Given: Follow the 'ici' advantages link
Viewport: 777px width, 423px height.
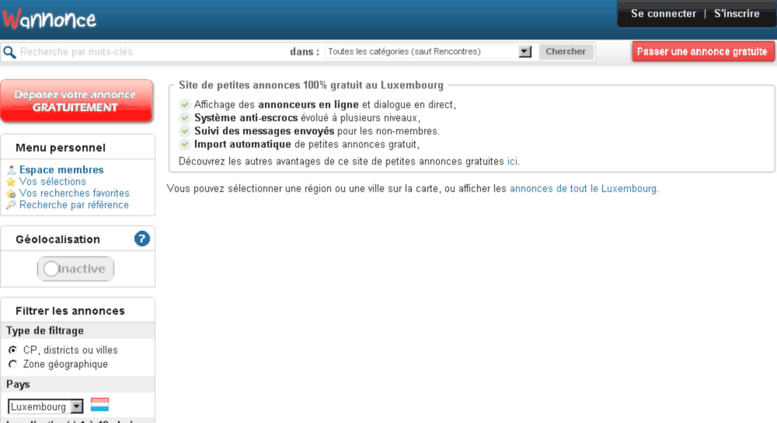Looking at the screenshot, I should (x=512, y=161).
